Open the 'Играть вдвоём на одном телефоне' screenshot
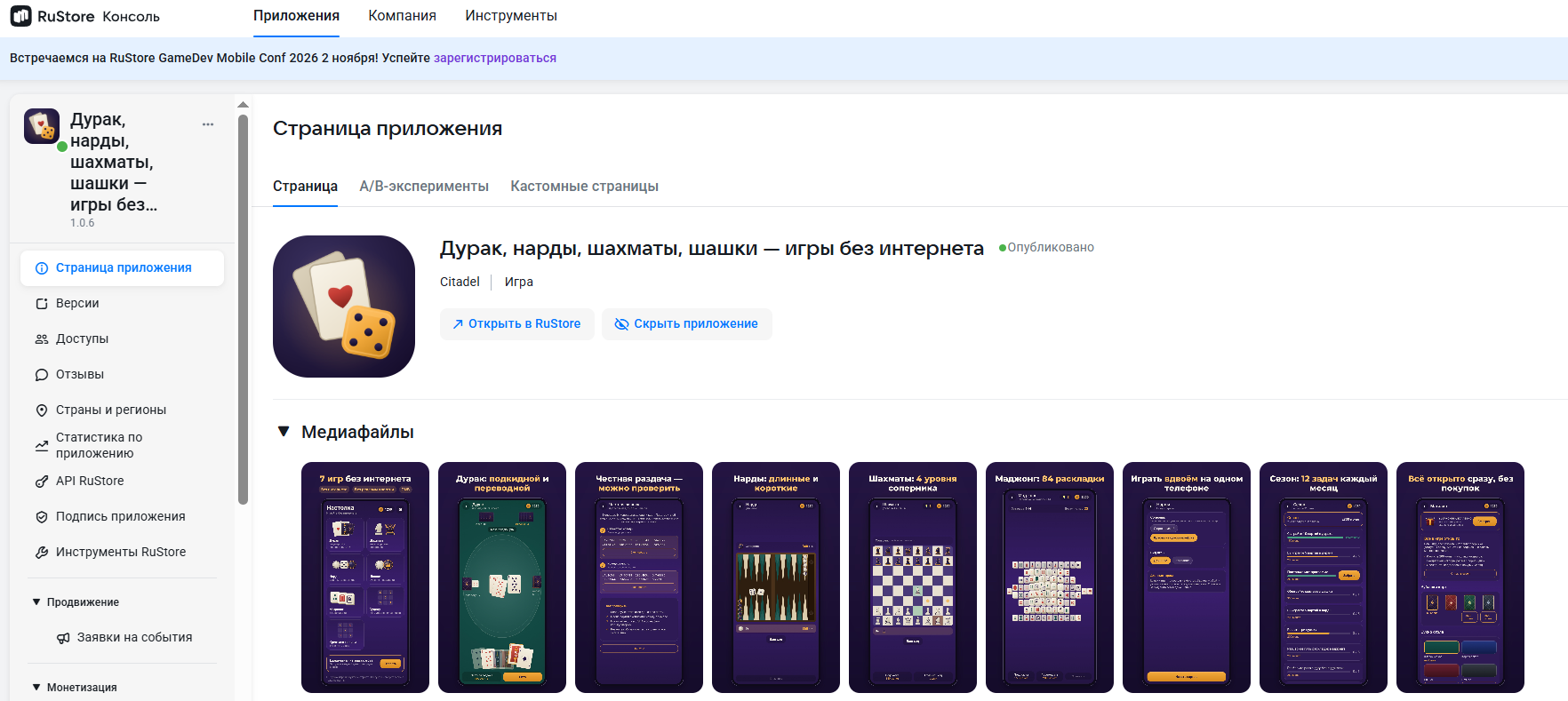This screenshot has width=1568, height=701. 1187,578
